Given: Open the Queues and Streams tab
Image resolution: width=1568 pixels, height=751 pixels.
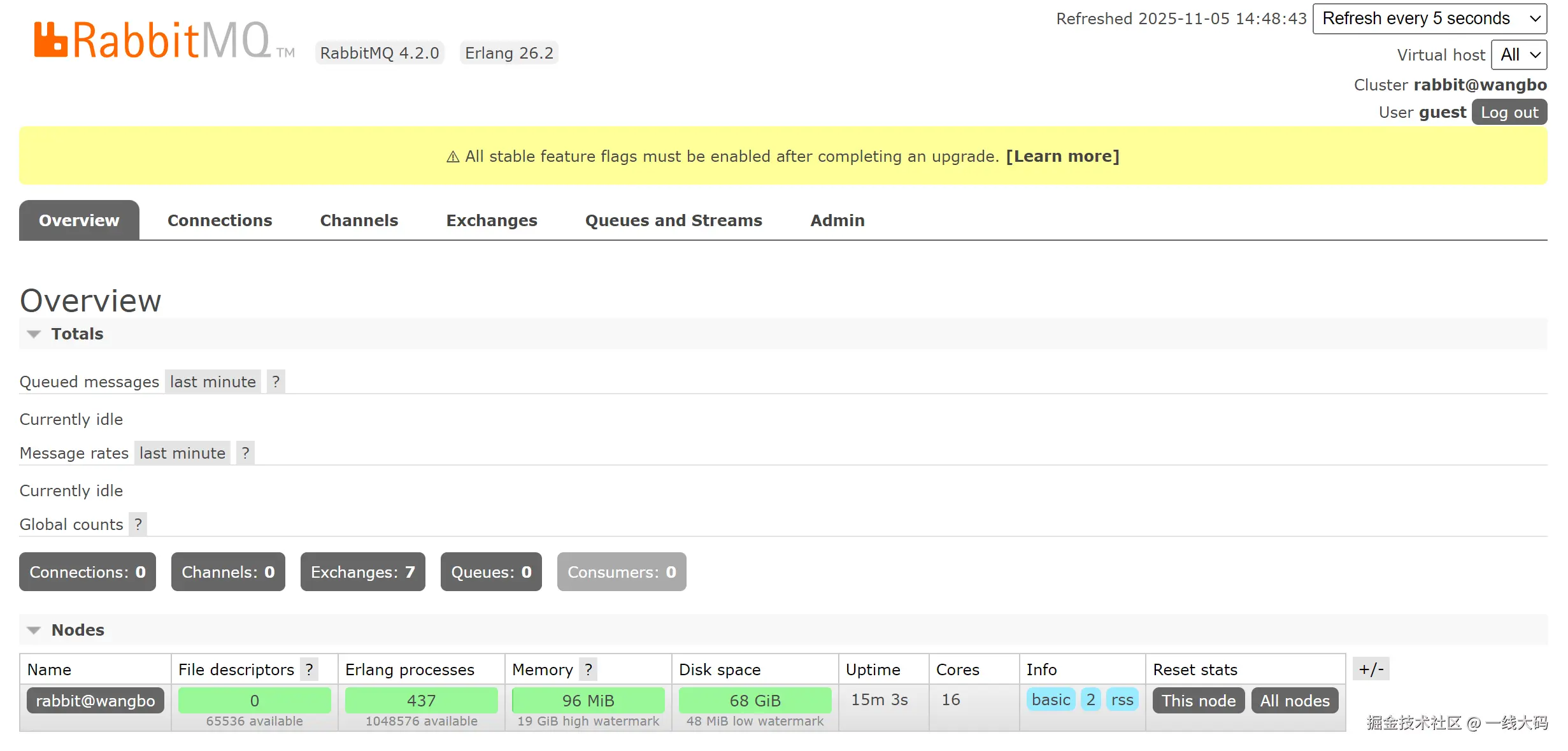Looking at the screenshot, I should pyautogui.click(x=673, y=220).
